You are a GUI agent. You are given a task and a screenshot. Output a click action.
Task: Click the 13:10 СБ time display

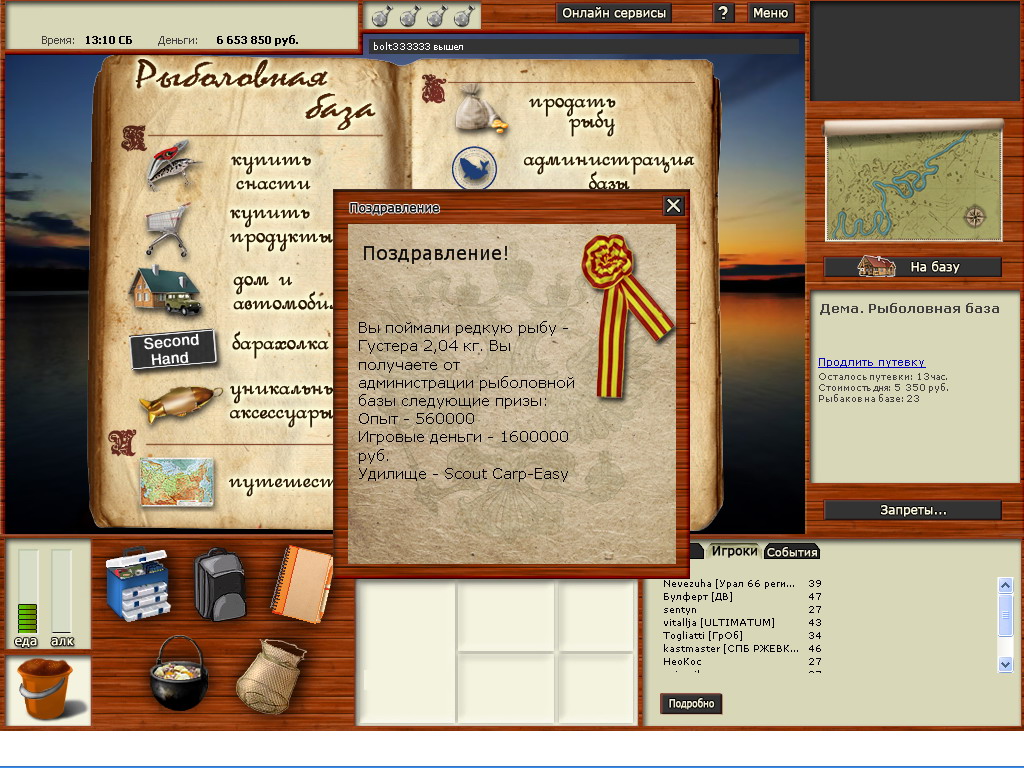(x=108, y=40)
